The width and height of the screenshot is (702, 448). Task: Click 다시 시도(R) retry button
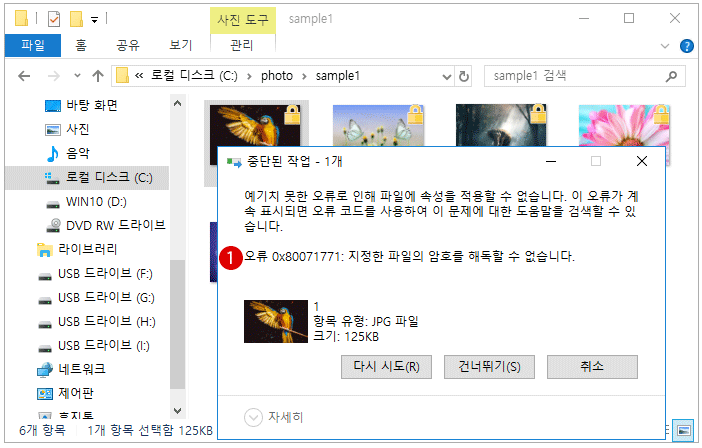386,367
